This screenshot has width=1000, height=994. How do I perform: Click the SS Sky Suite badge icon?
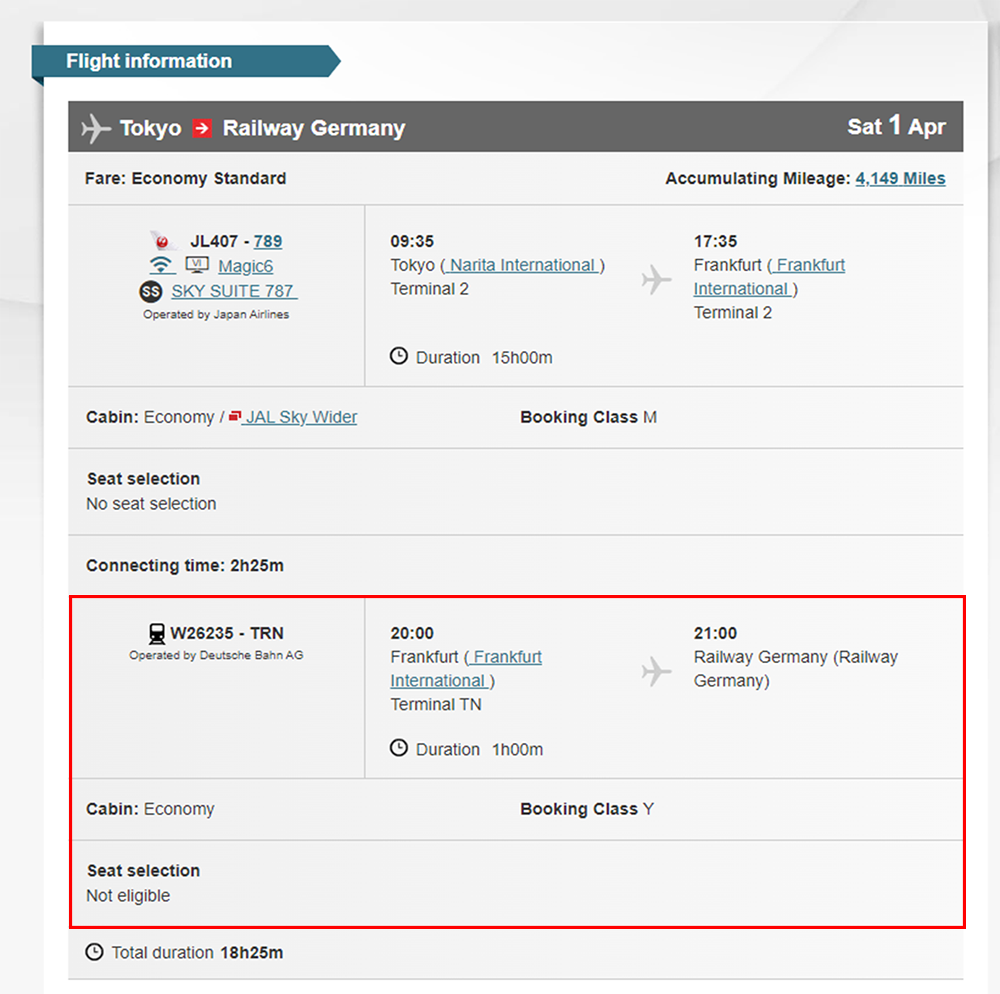pyautogui.click(x=150, y=291)
